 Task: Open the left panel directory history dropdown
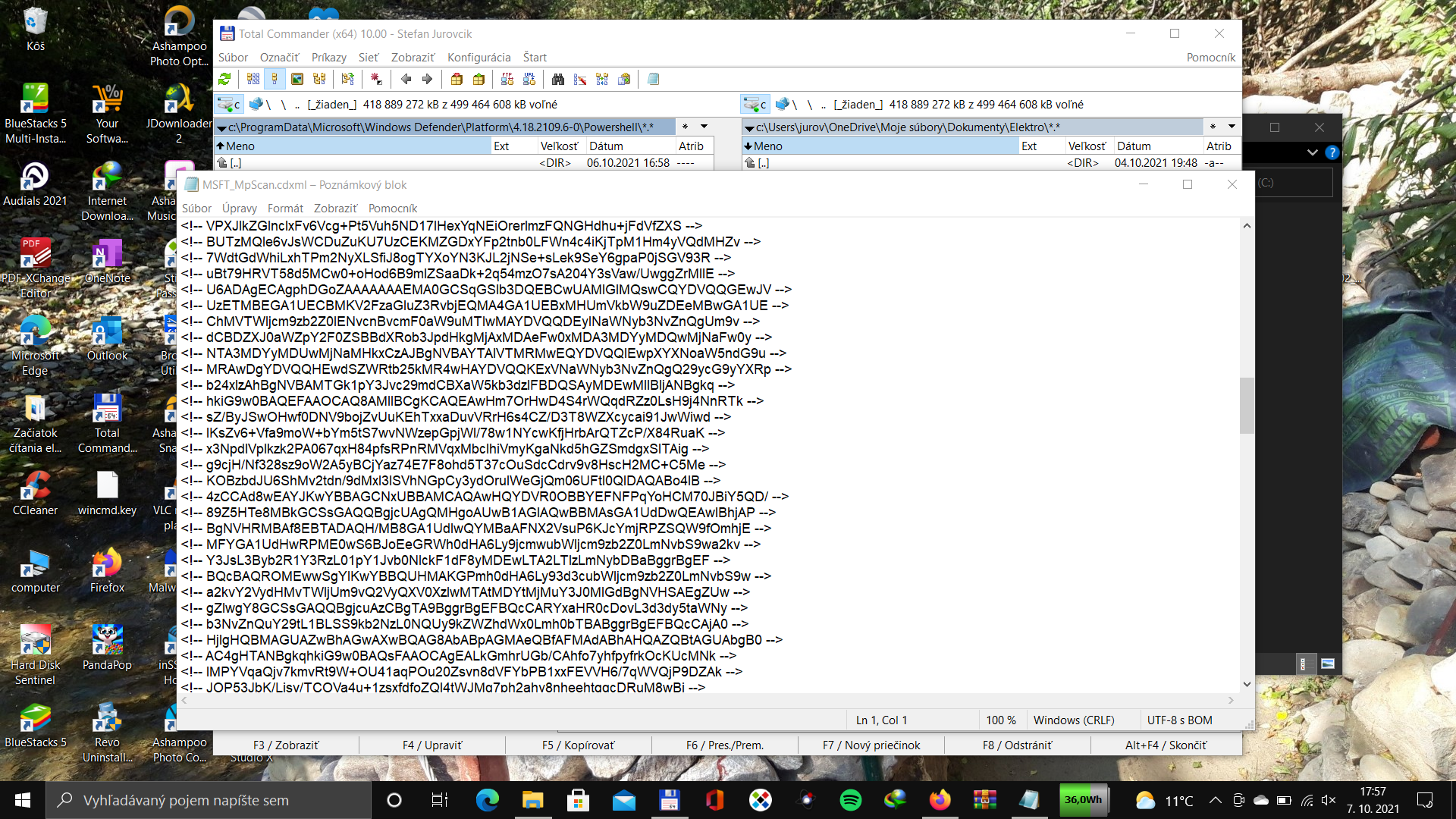pos(704,127)
